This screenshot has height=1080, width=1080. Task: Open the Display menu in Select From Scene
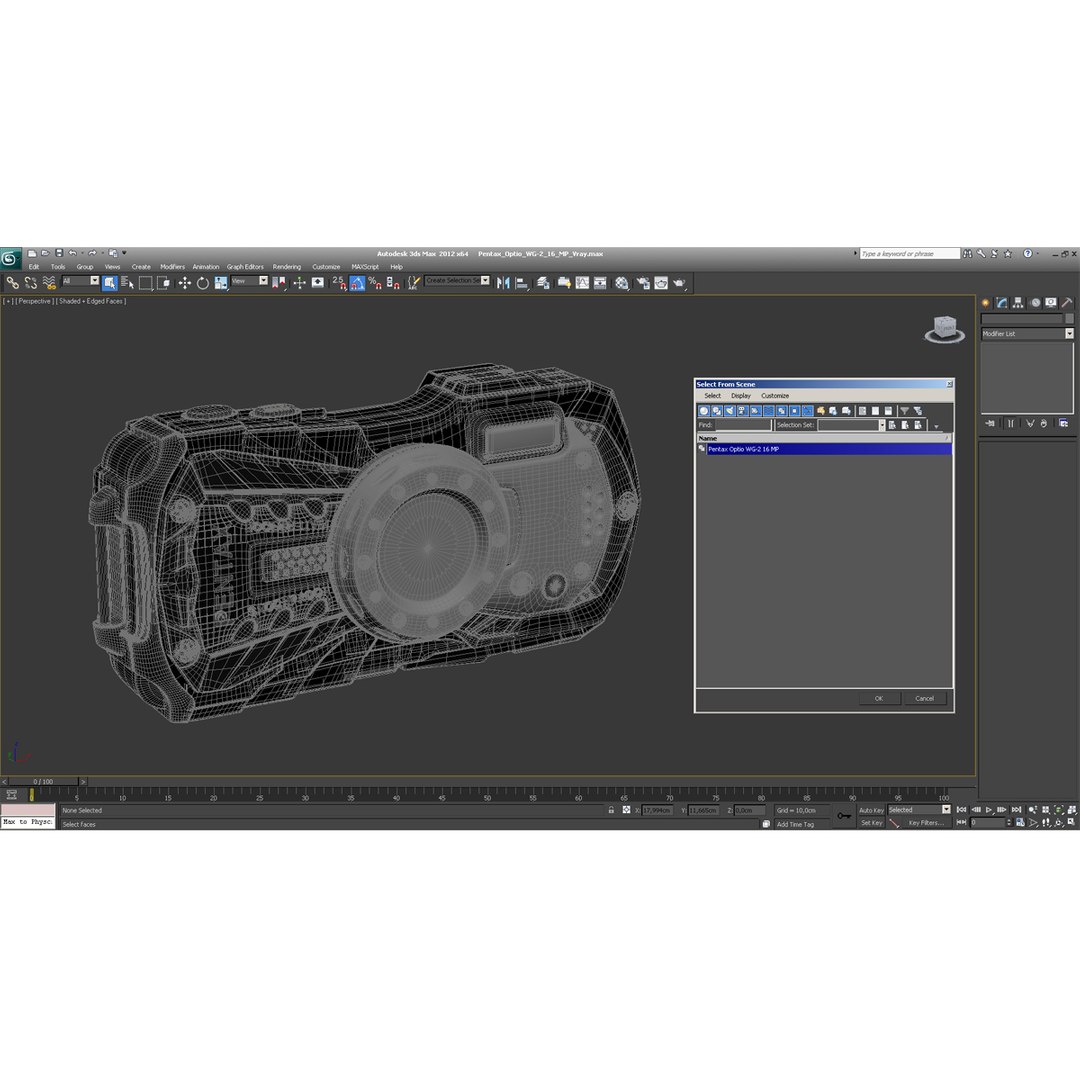pos(741,396)
